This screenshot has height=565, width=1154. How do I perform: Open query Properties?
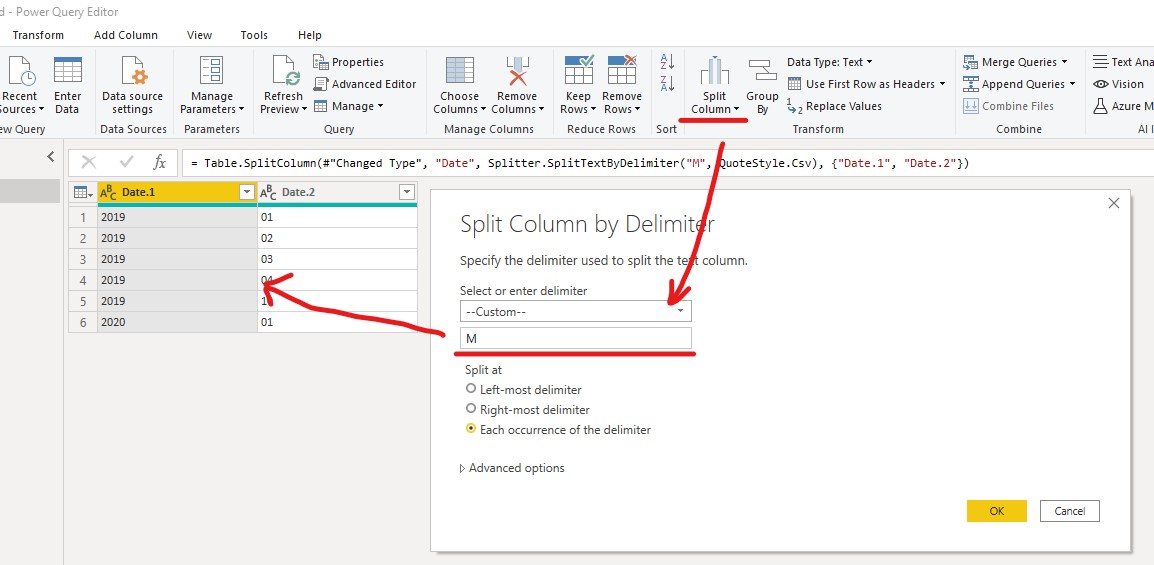pos(349,63)
